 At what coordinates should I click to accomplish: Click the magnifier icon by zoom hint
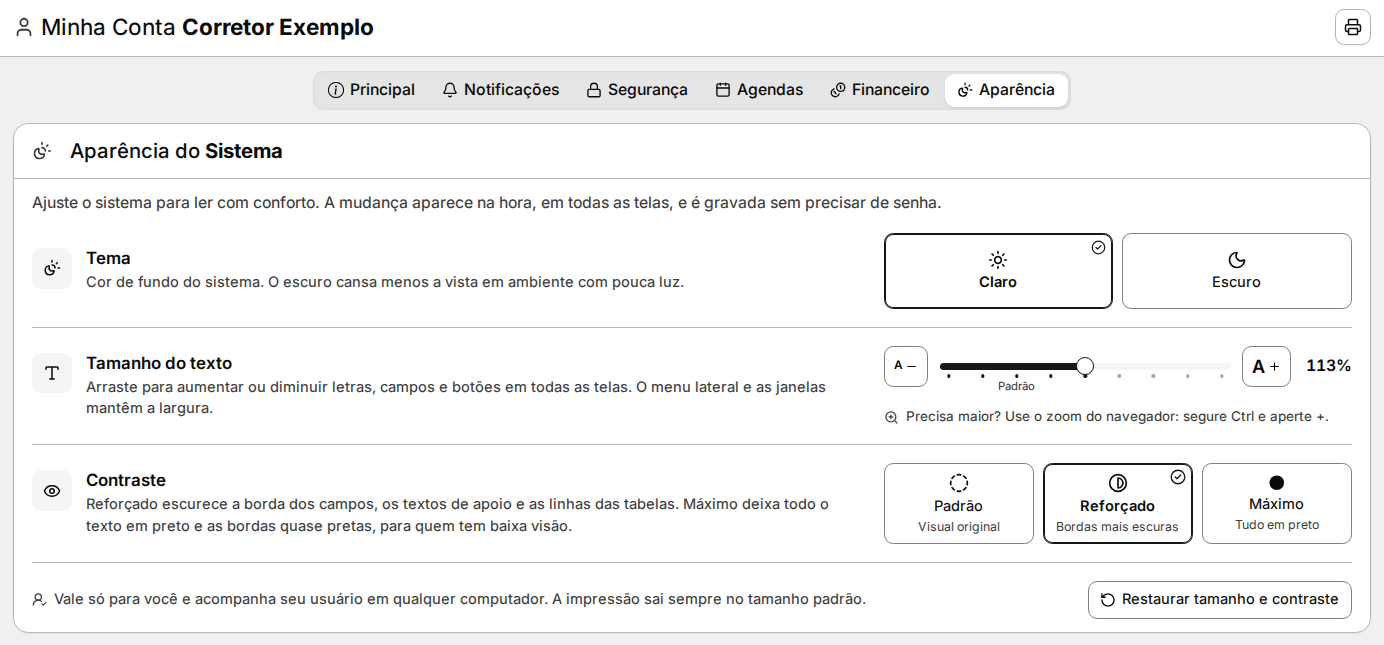[x=891, y=417]
